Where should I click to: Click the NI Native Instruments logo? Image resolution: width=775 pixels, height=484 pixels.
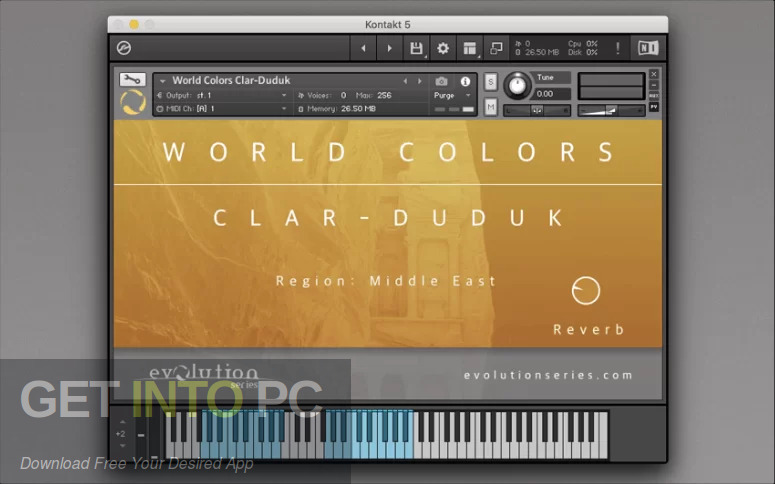point(648,48)
